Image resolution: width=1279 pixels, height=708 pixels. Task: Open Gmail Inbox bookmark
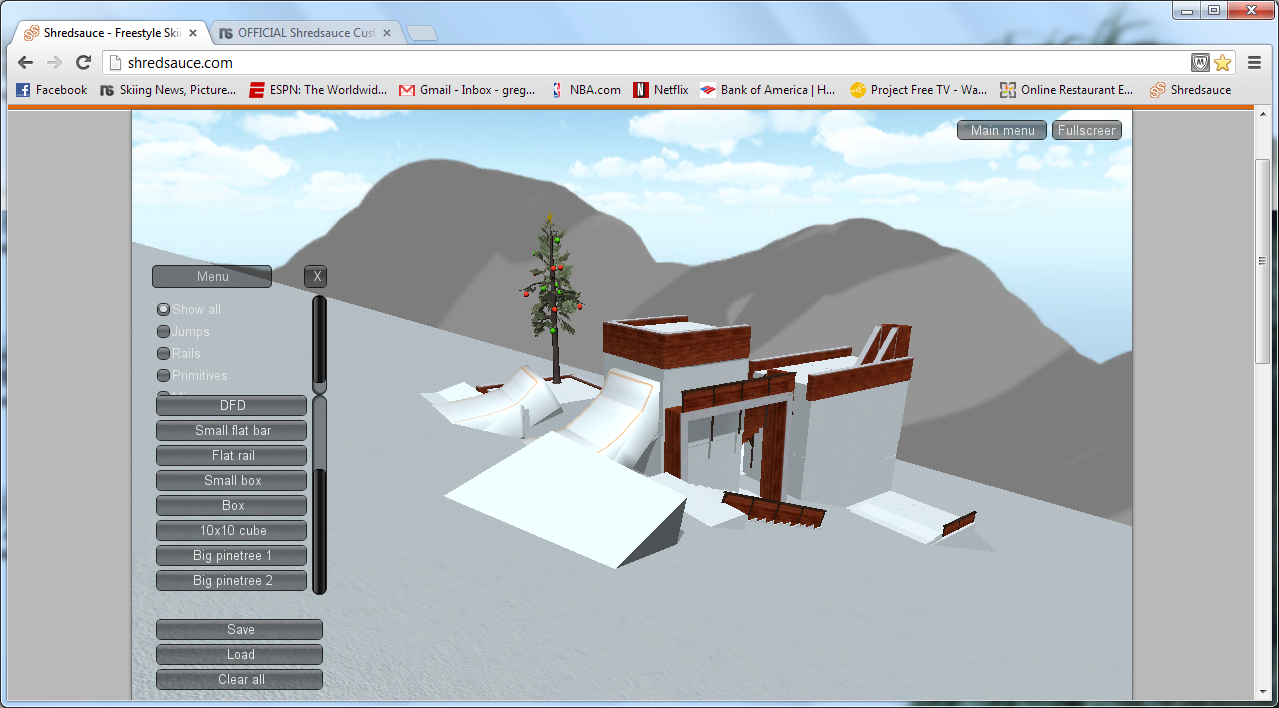pos(467,90)
